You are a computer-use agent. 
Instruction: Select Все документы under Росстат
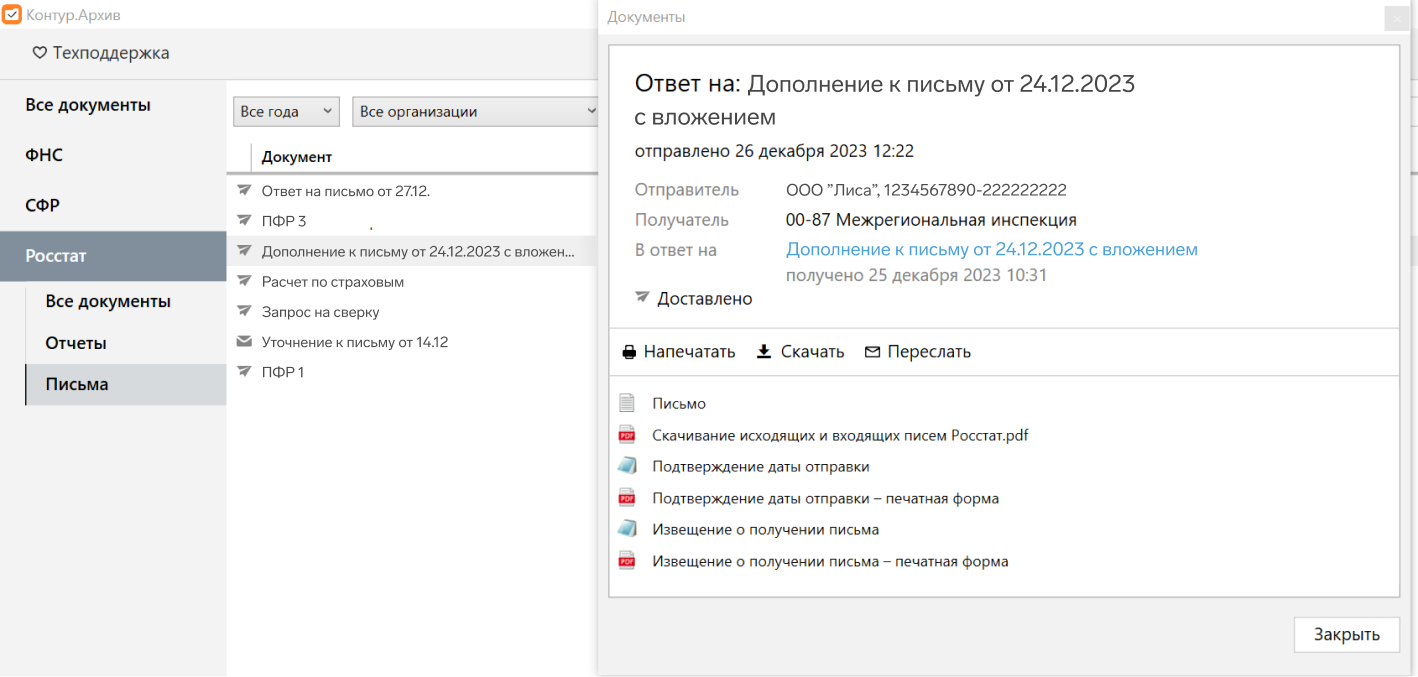(x=108, y=301)
